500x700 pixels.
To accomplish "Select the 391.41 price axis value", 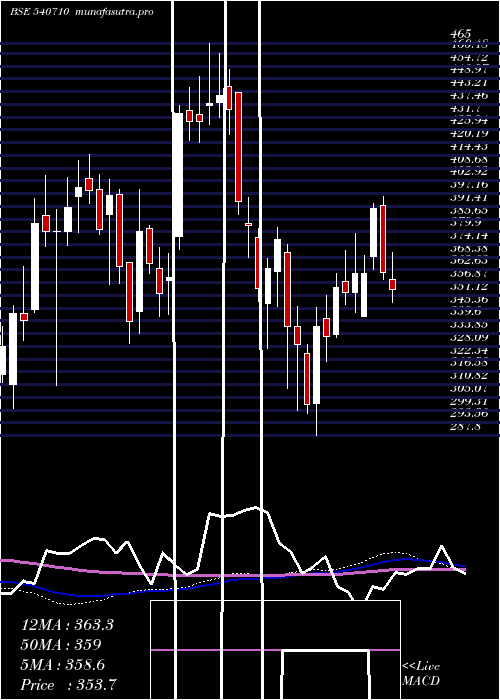I will pos(468,197).
